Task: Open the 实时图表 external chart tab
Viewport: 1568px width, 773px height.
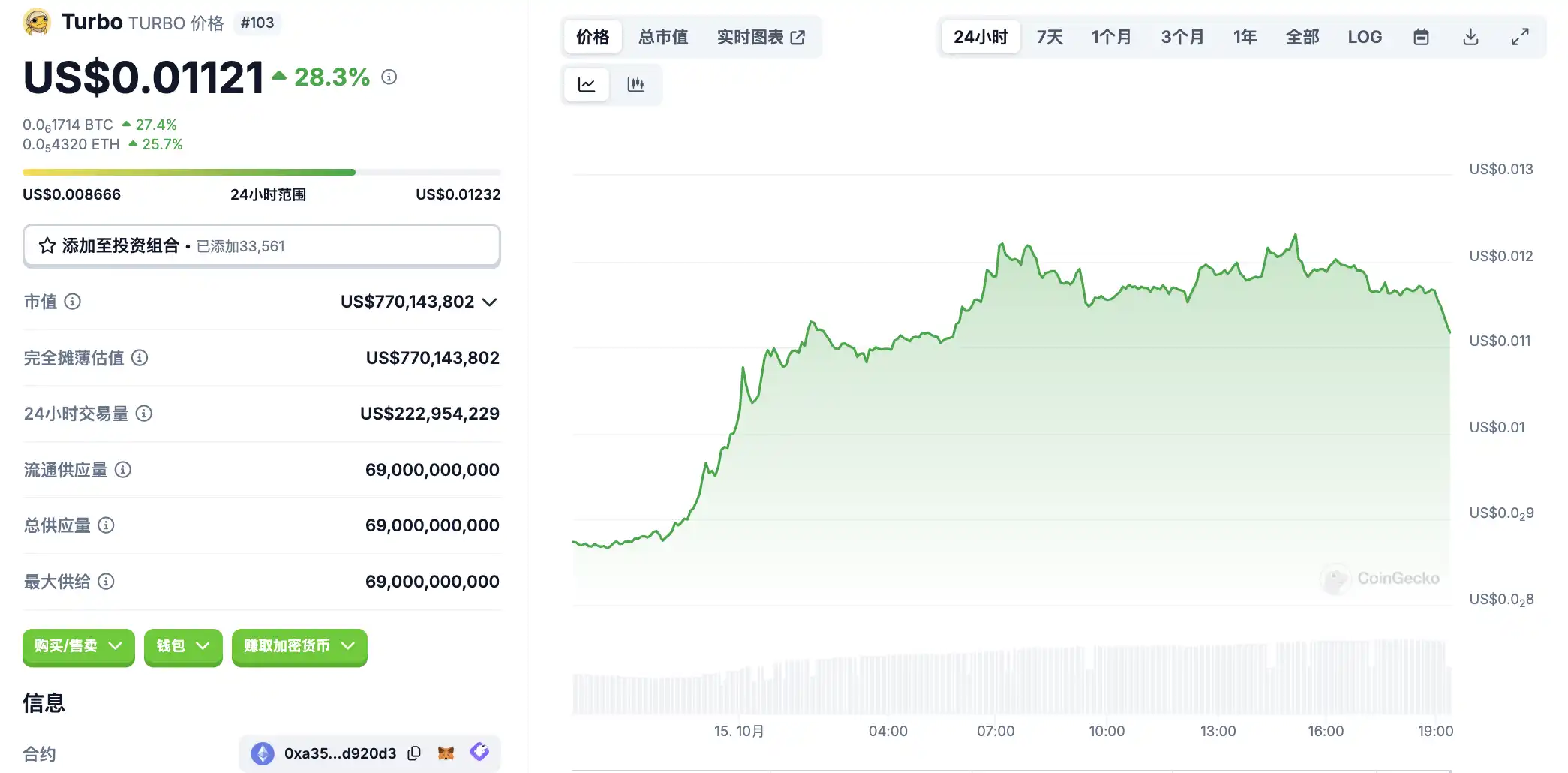Action: (761, 37)
